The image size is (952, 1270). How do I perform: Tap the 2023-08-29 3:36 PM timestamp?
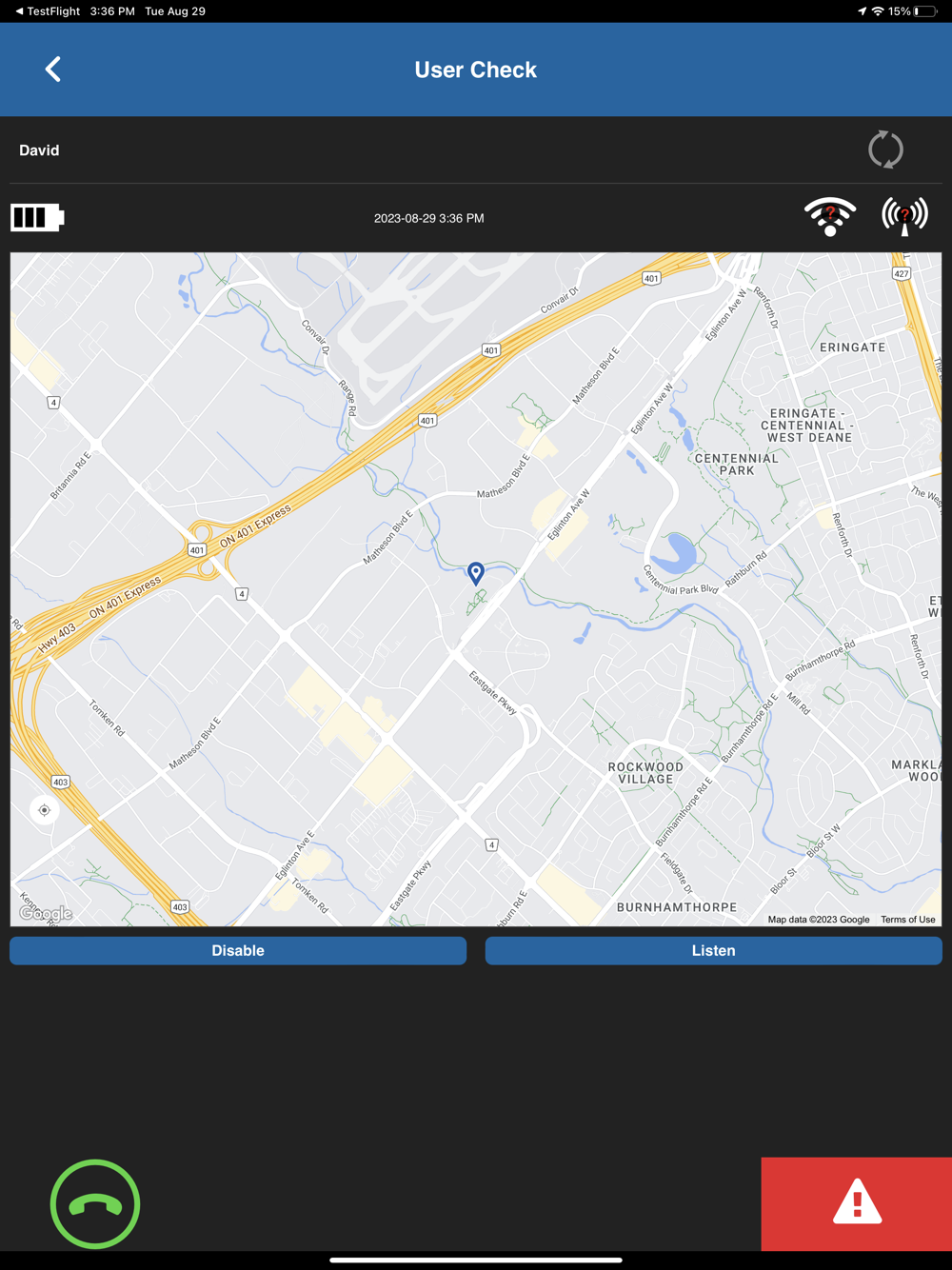[428, 218]
